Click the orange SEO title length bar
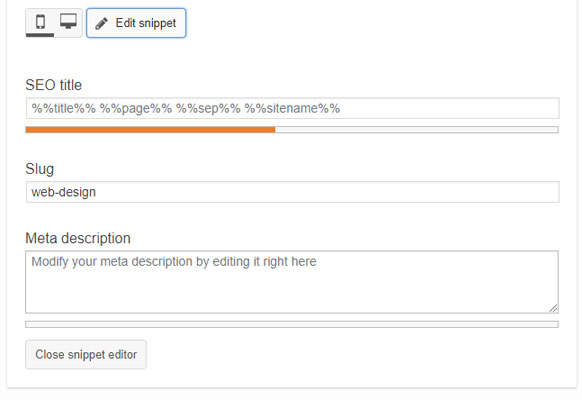Image resolution: width=582 pixels, height=400 pixels. [x=150, y=129]
